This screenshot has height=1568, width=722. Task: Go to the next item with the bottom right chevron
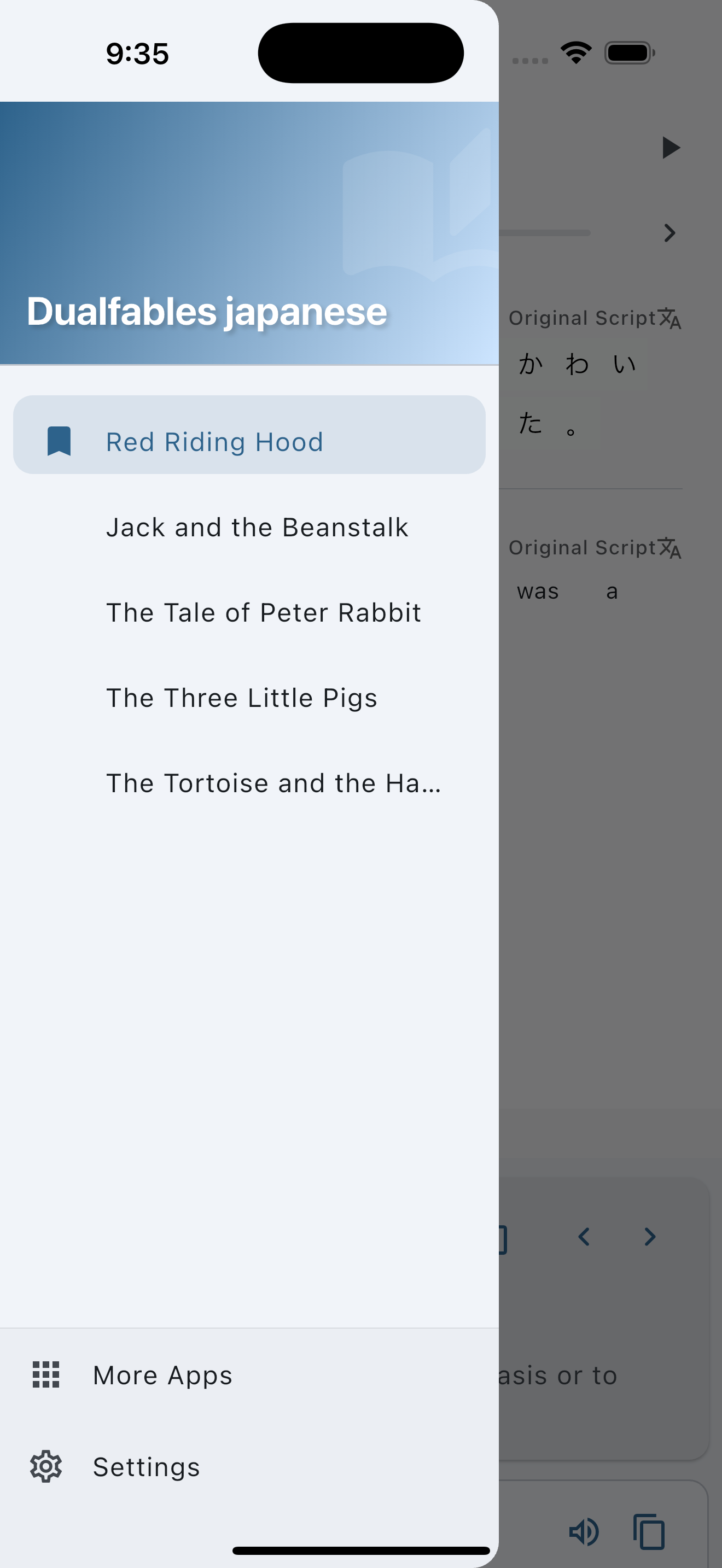tap(650, 1236)
